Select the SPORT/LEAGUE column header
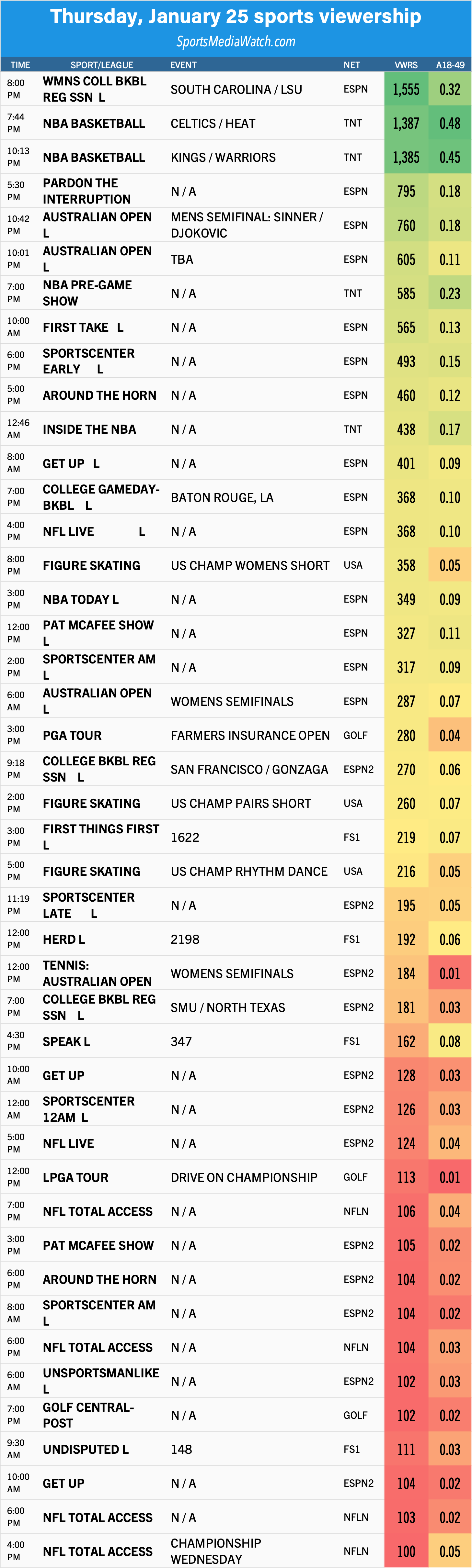472x1568 pixels. (102, 65)
